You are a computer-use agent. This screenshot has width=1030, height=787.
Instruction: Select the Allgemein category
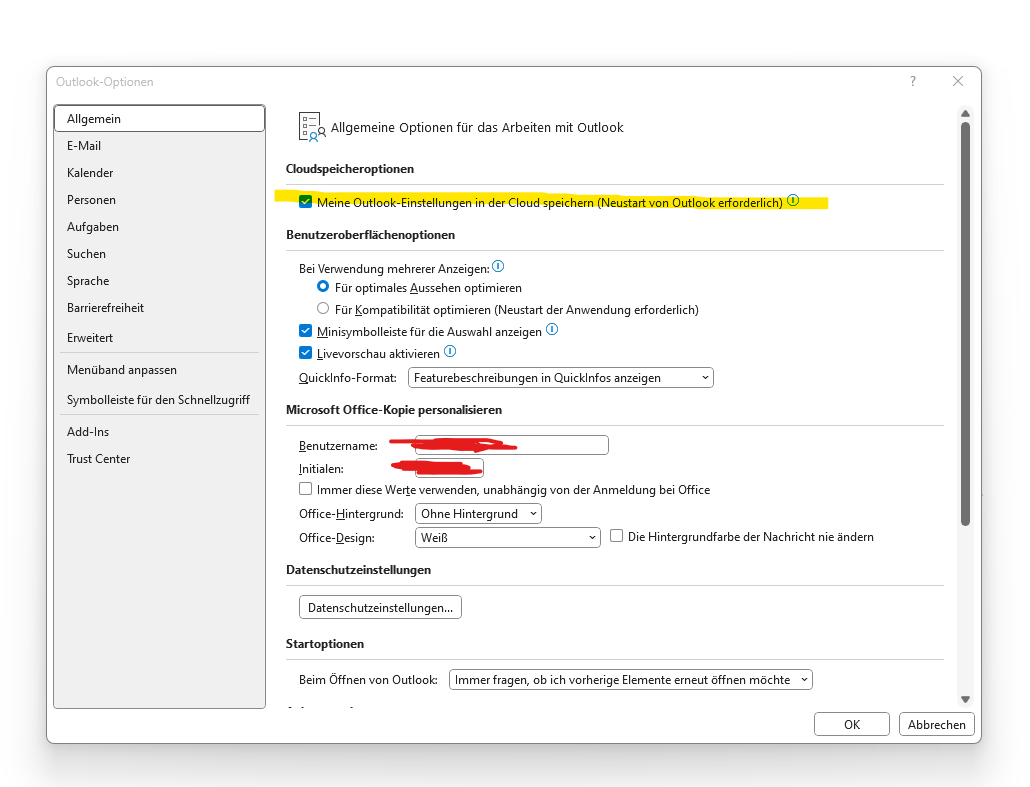[x=160, y=119]
